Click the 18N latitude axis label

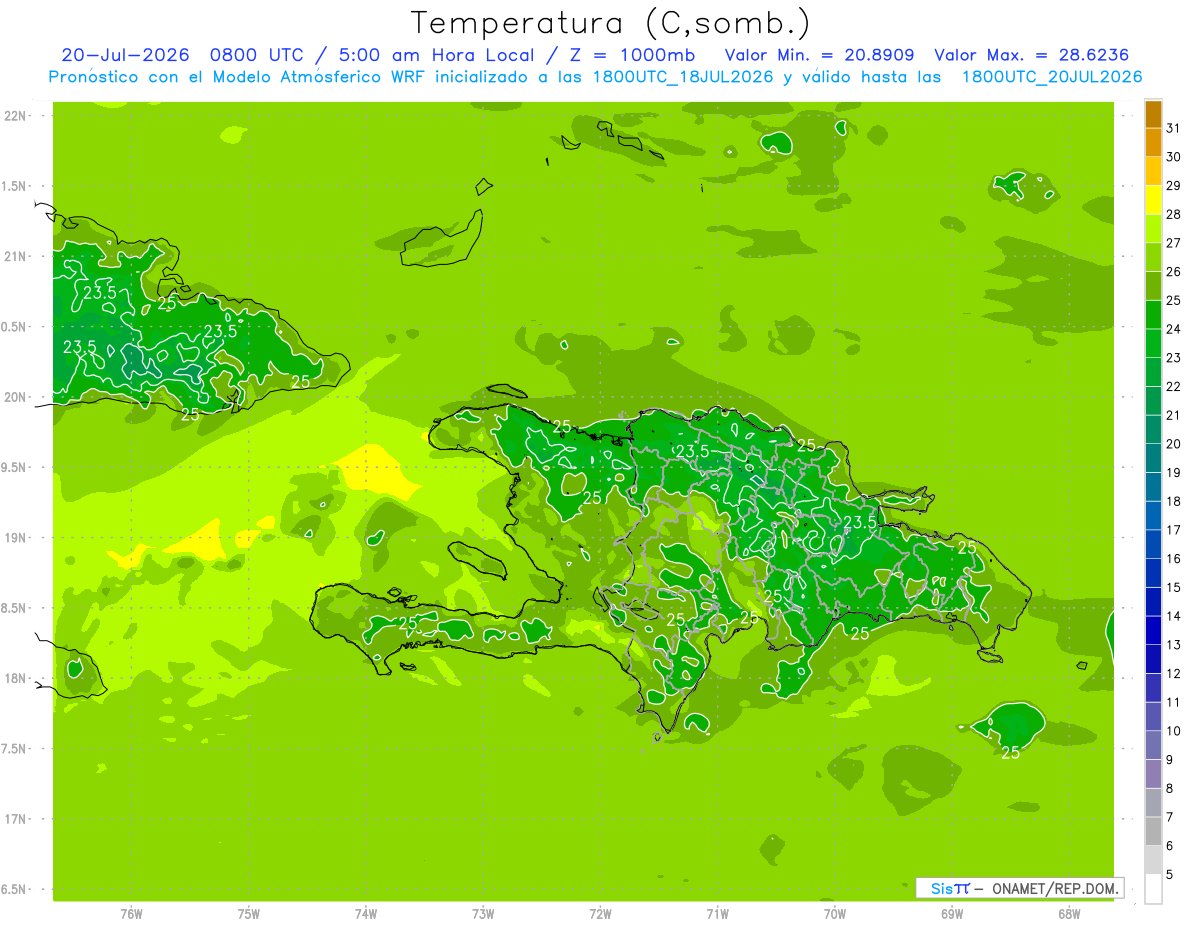(x=17, y=678)
